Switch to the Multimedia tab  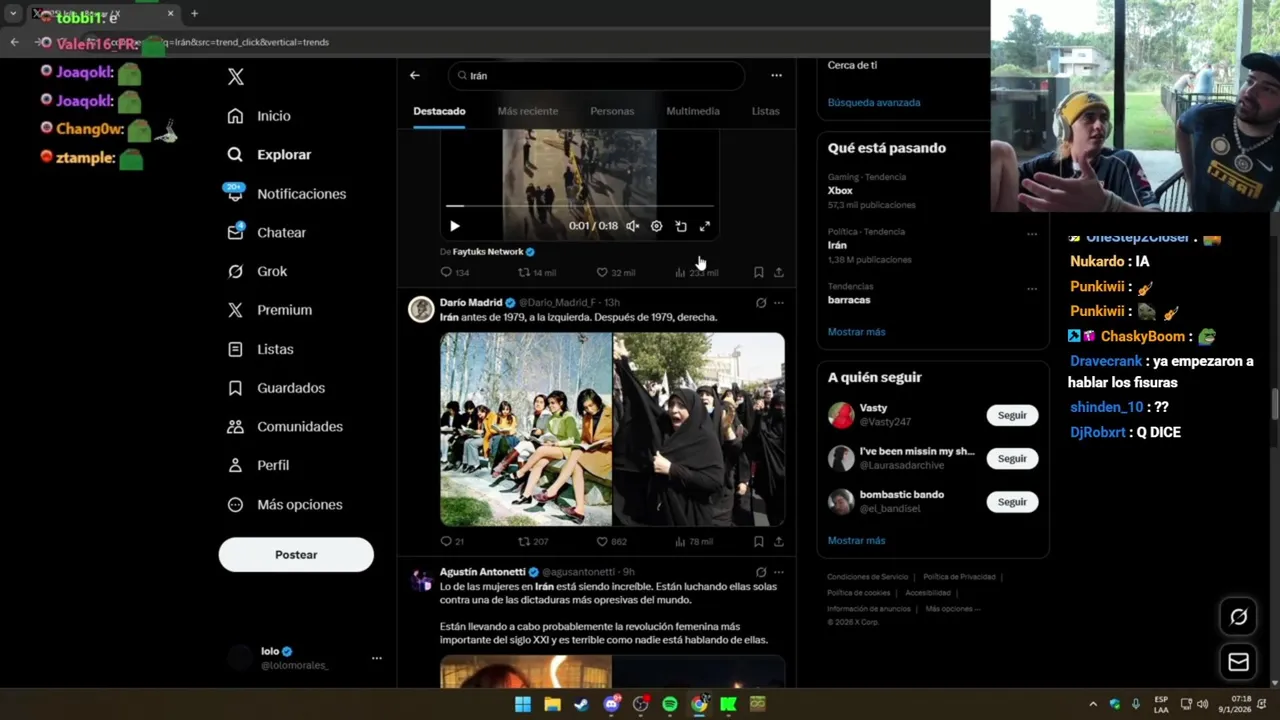693,111
